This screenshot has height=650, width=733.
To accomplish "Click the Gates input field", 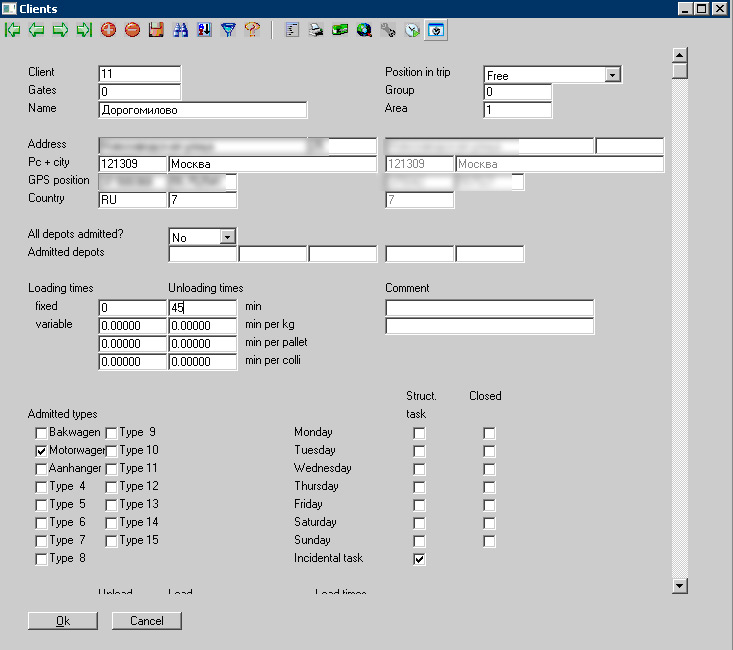I will click(139, 92).
